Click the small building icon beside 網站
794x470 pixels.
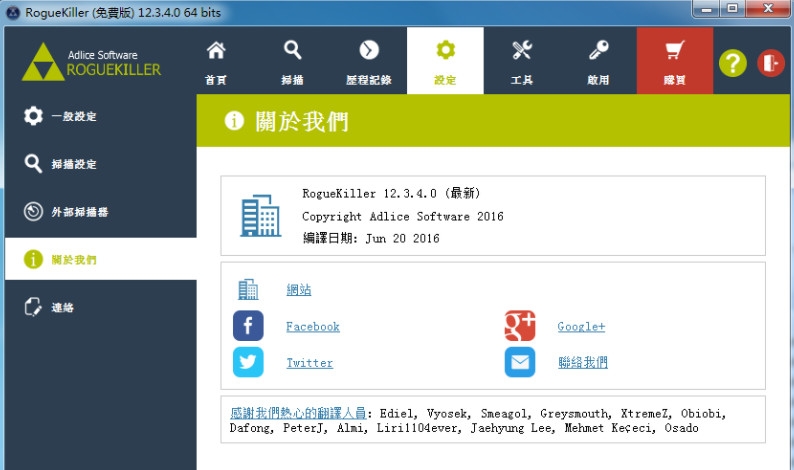[248, 289]
